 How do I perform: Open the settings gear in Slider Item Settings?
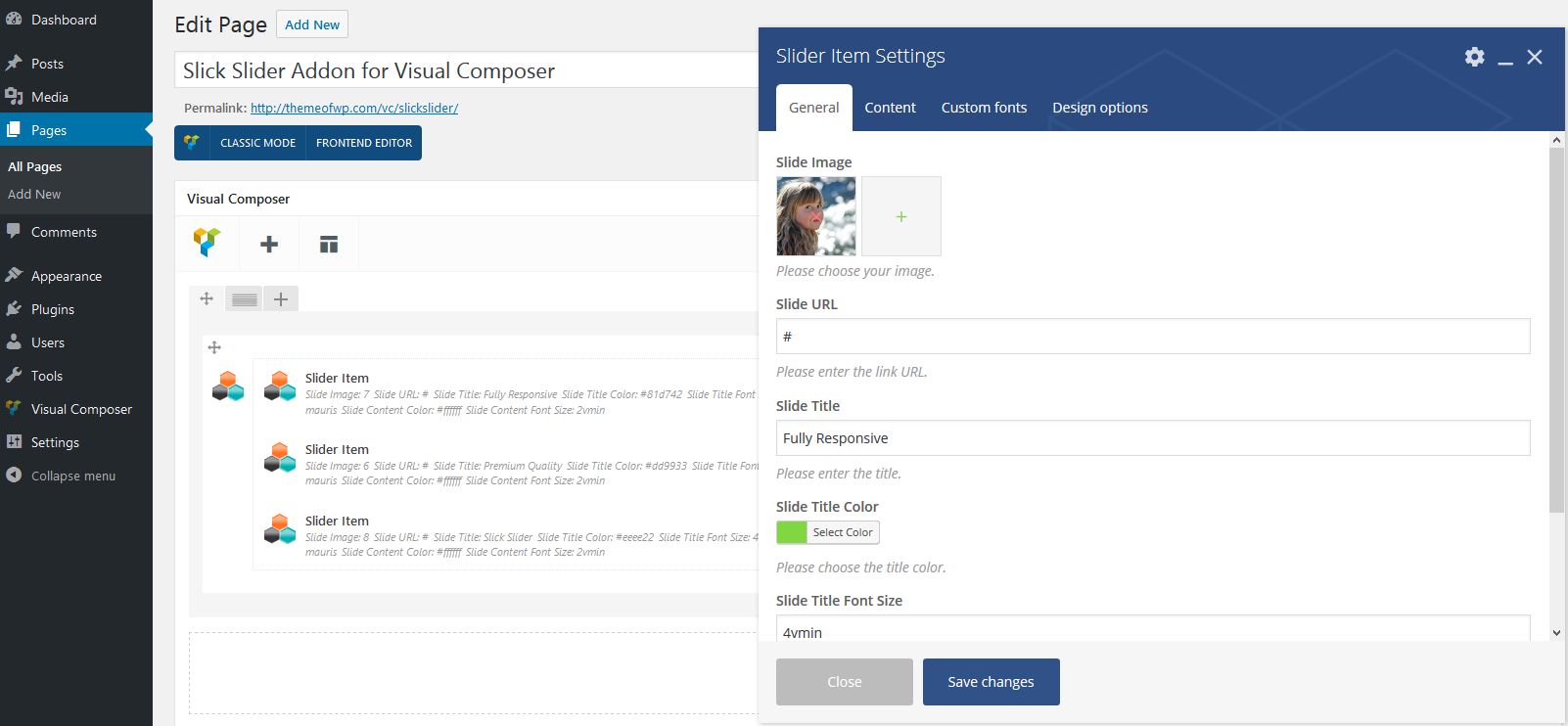pos(1474,57)
